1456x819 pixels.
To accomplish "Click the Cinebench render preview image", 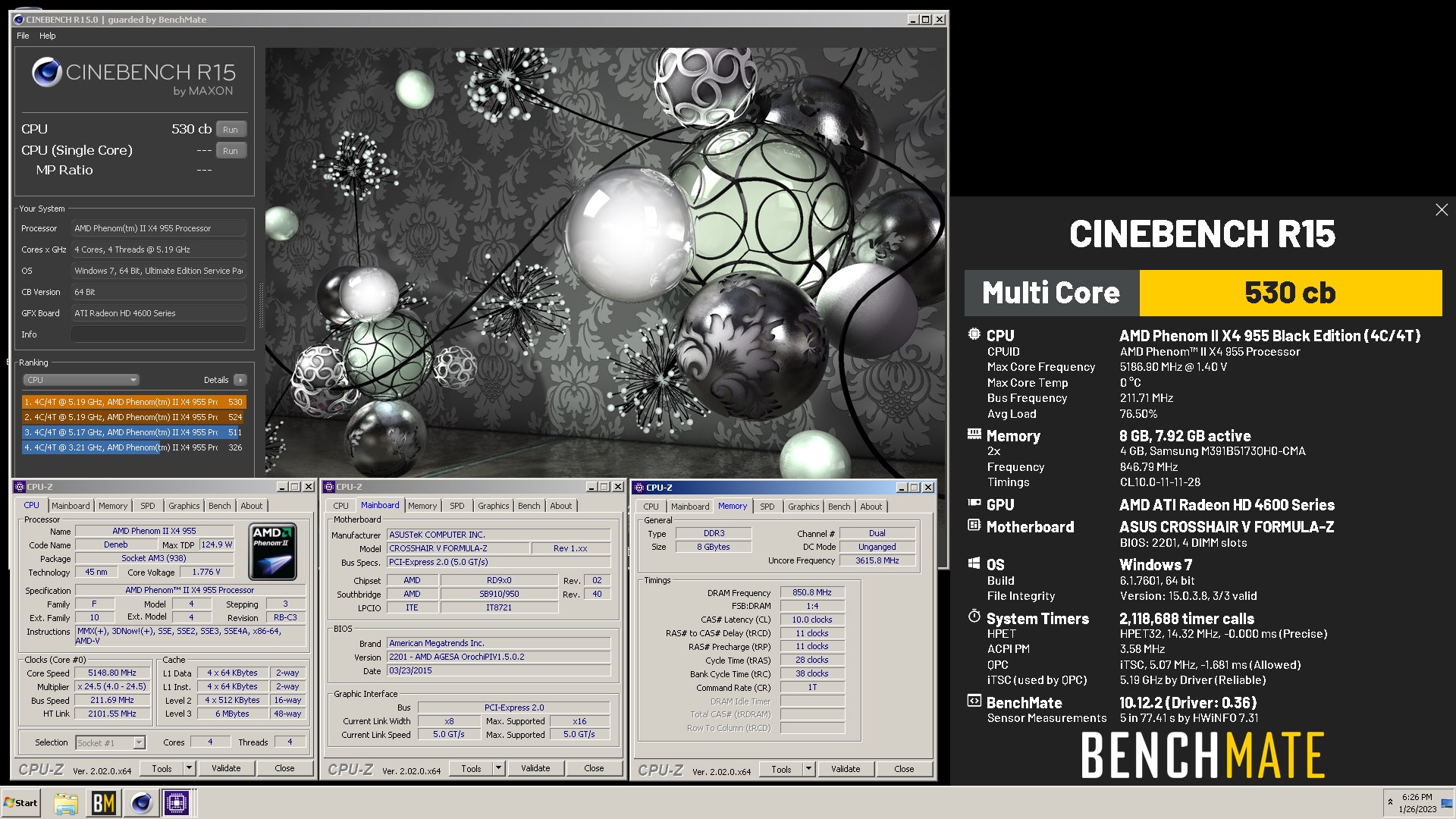I will [604, 262].
